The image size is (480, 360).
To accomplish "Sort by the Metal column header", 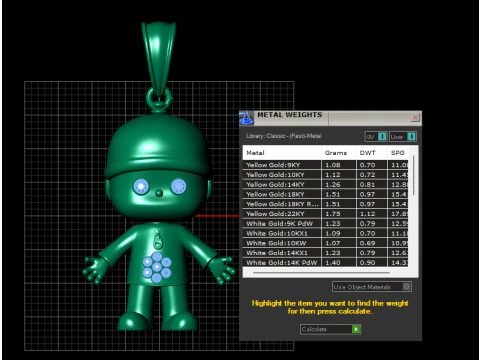I will [x=282, y=153].
